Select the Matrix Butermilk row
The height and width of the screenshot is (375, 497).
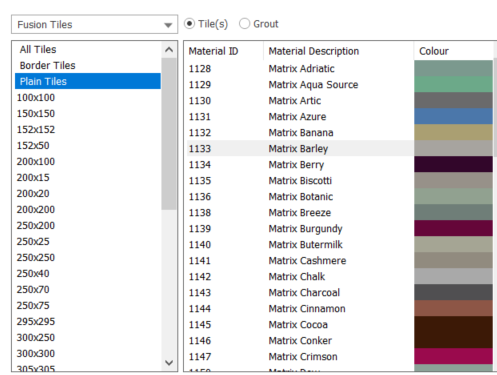pyautogui.click(x=340, y=244)
